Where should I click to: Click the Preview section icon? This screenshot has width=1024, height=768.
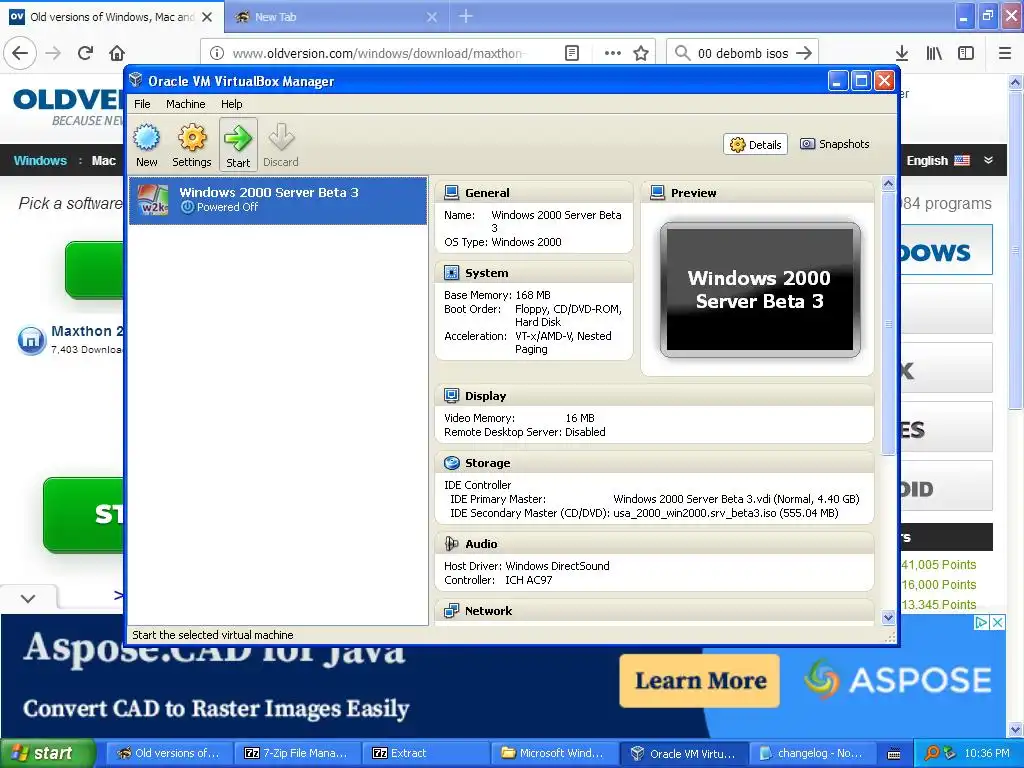coord(658,193)
